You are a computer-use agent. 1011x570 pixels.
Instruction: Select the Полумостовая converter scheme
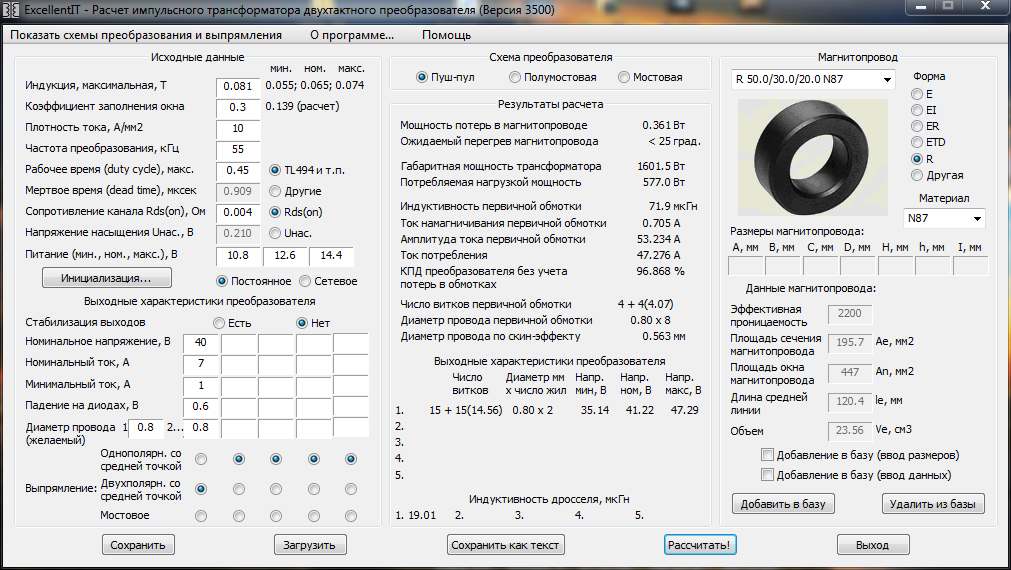515,77
